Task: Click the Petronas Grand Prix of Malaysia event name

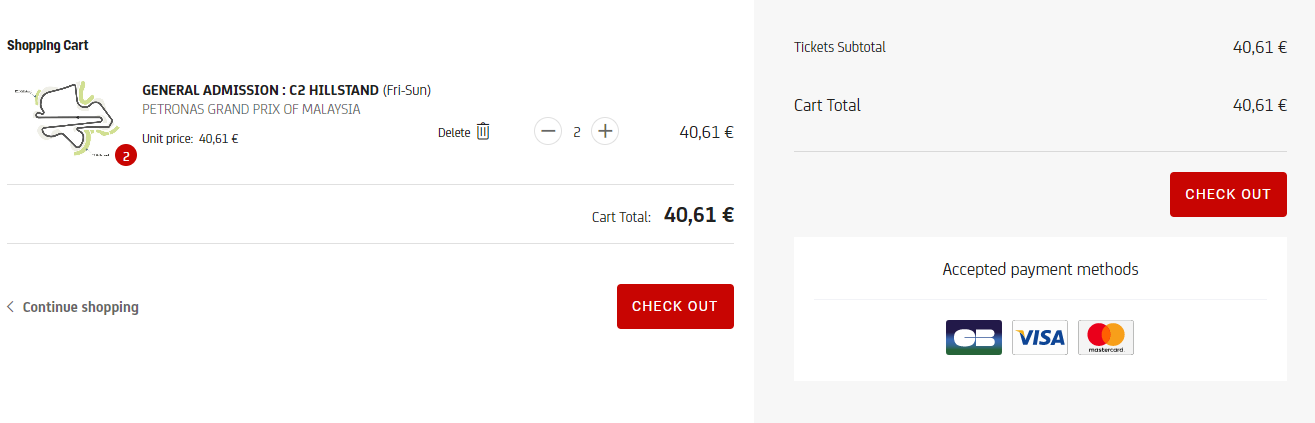Action: click(x=251, y=109)
